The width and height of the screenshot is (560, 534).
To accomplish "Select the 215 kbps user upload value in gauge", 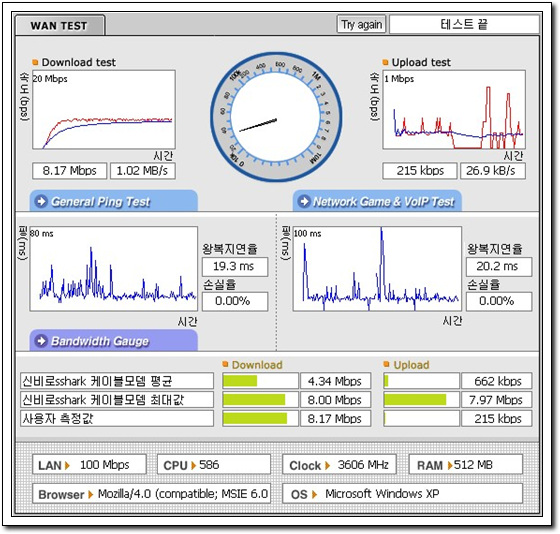I will click(x=497, y=418).
